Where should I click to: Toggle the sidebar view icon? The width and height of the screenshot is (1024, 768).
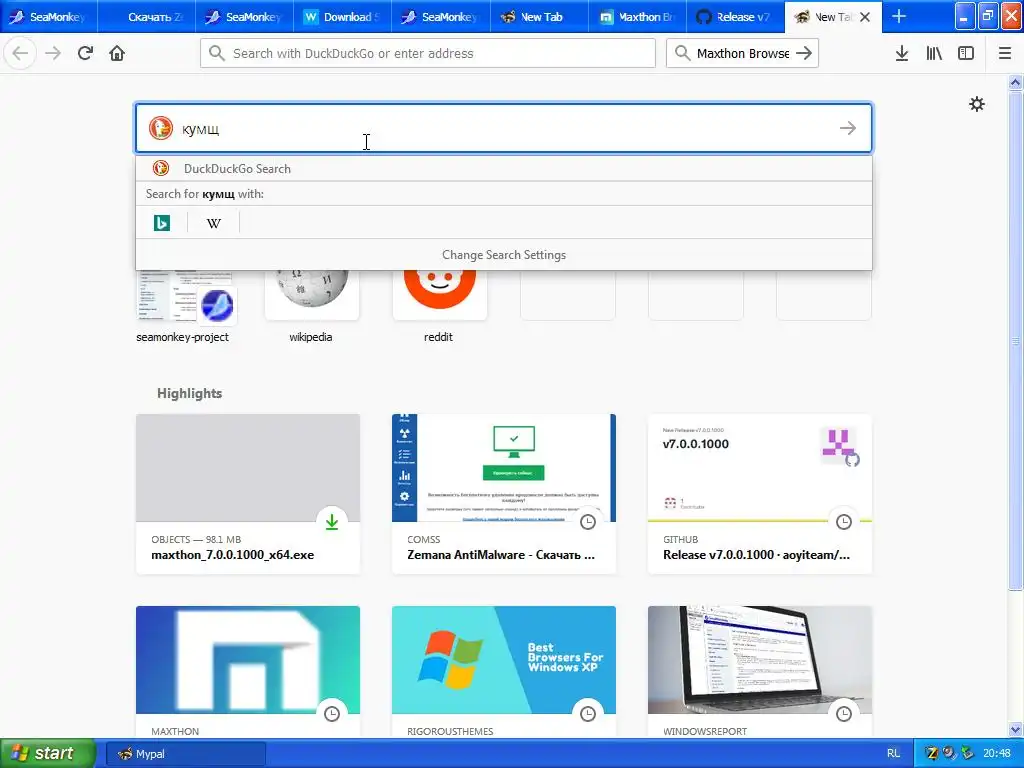coord(966,54)
